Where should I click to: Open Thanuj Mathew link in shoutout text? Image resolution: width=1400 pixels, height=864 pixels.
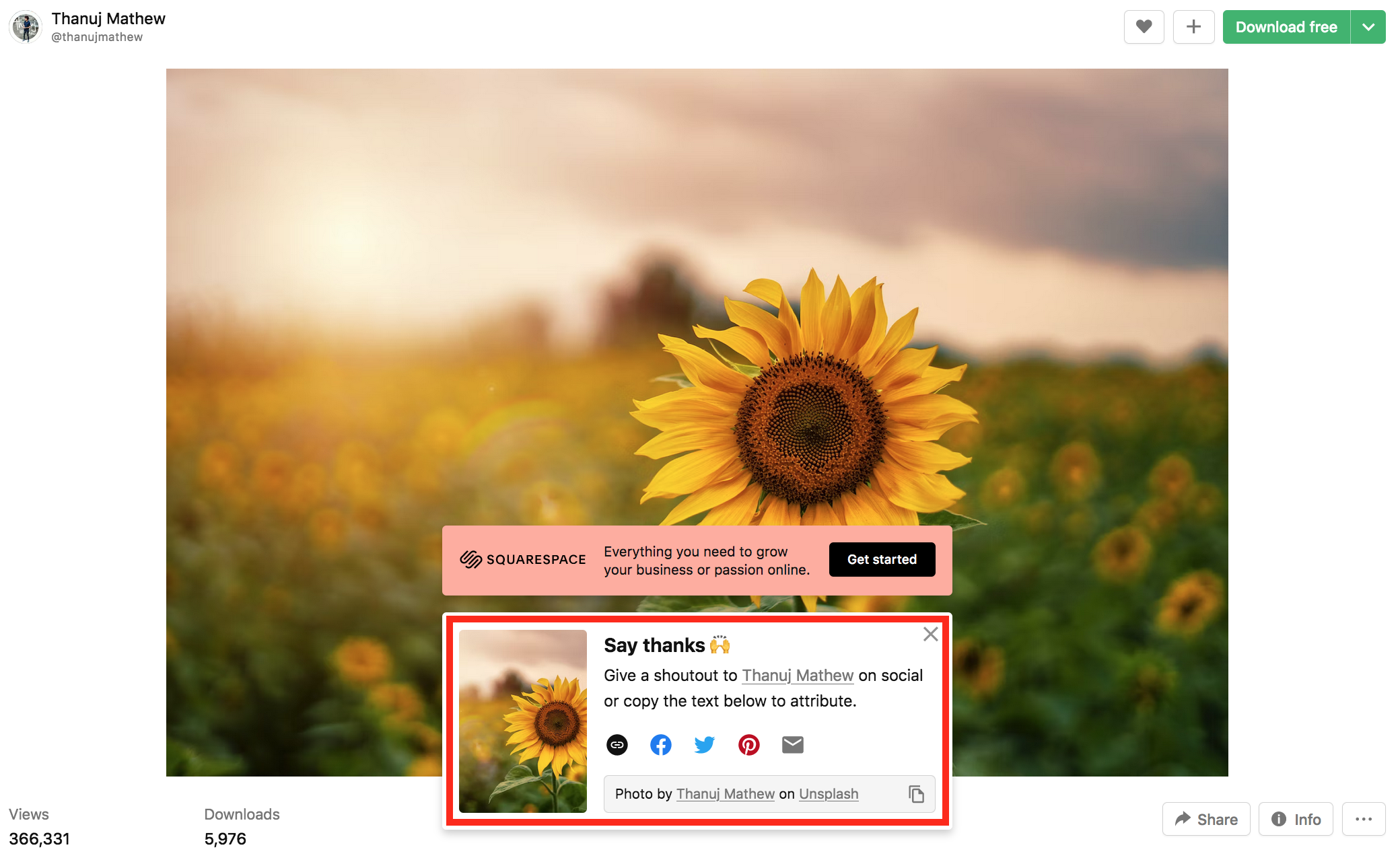coord(798,676)
